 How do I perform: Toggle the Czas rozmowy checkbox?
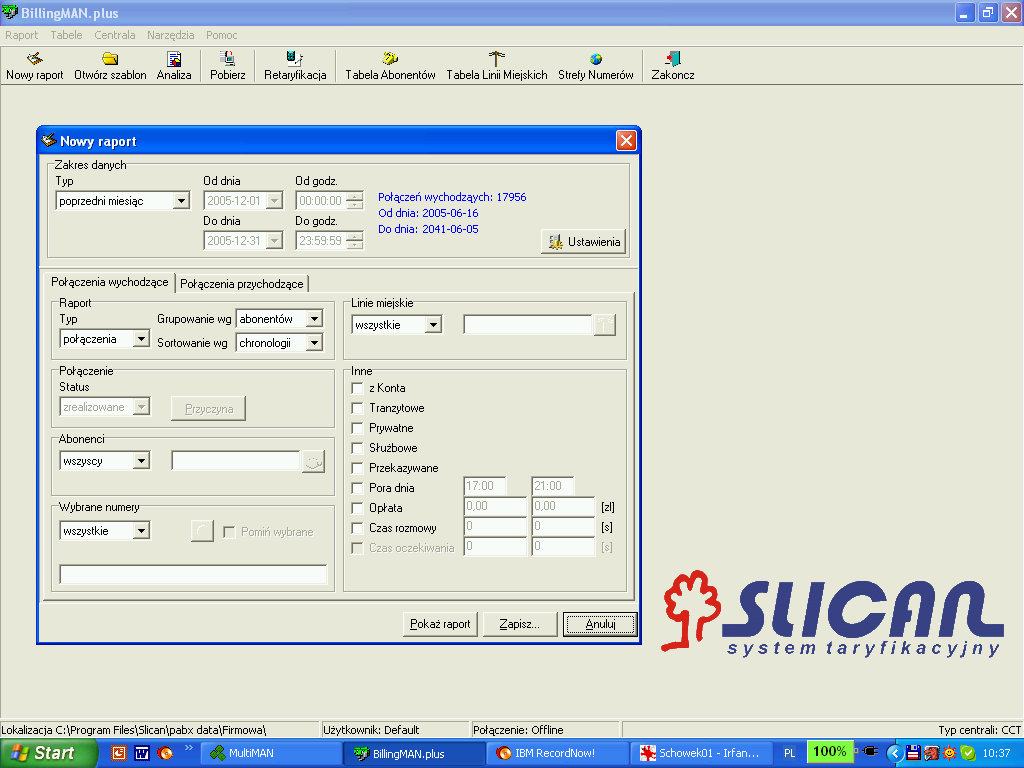pyautogui.click(x=357, y=528)
